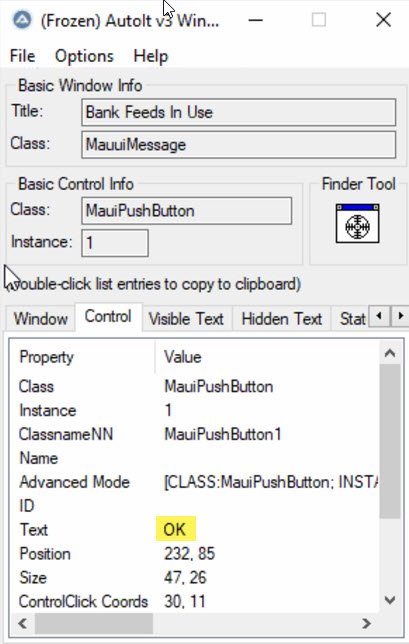Open the File menu
Image resolution: width=409 pixels, height=644 pixels.
(23, 56)
